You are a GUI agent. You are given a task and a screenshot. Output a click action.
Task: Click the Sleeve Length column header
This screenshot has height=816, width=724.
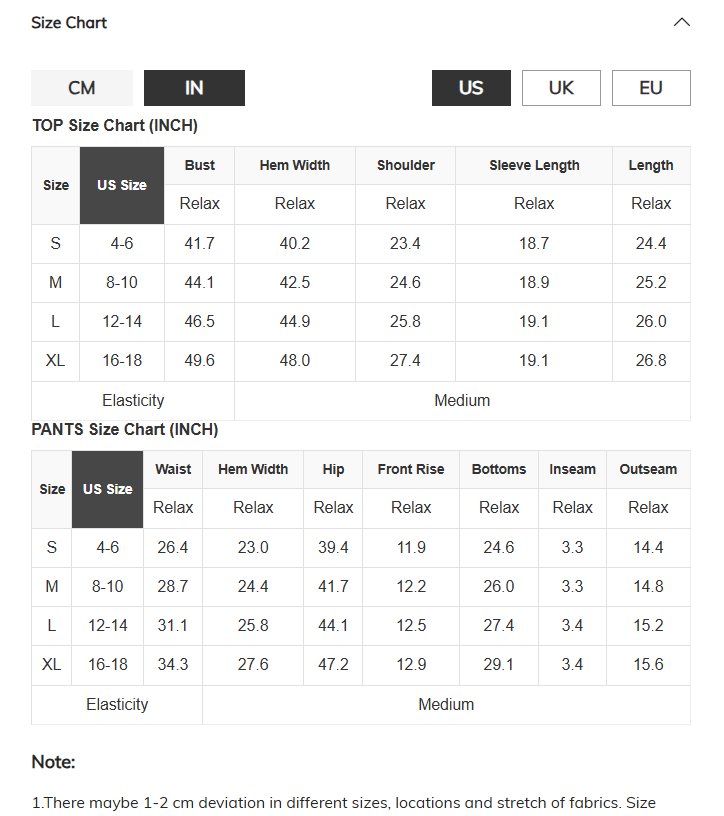pyautogui.click(x=534, y=165)
